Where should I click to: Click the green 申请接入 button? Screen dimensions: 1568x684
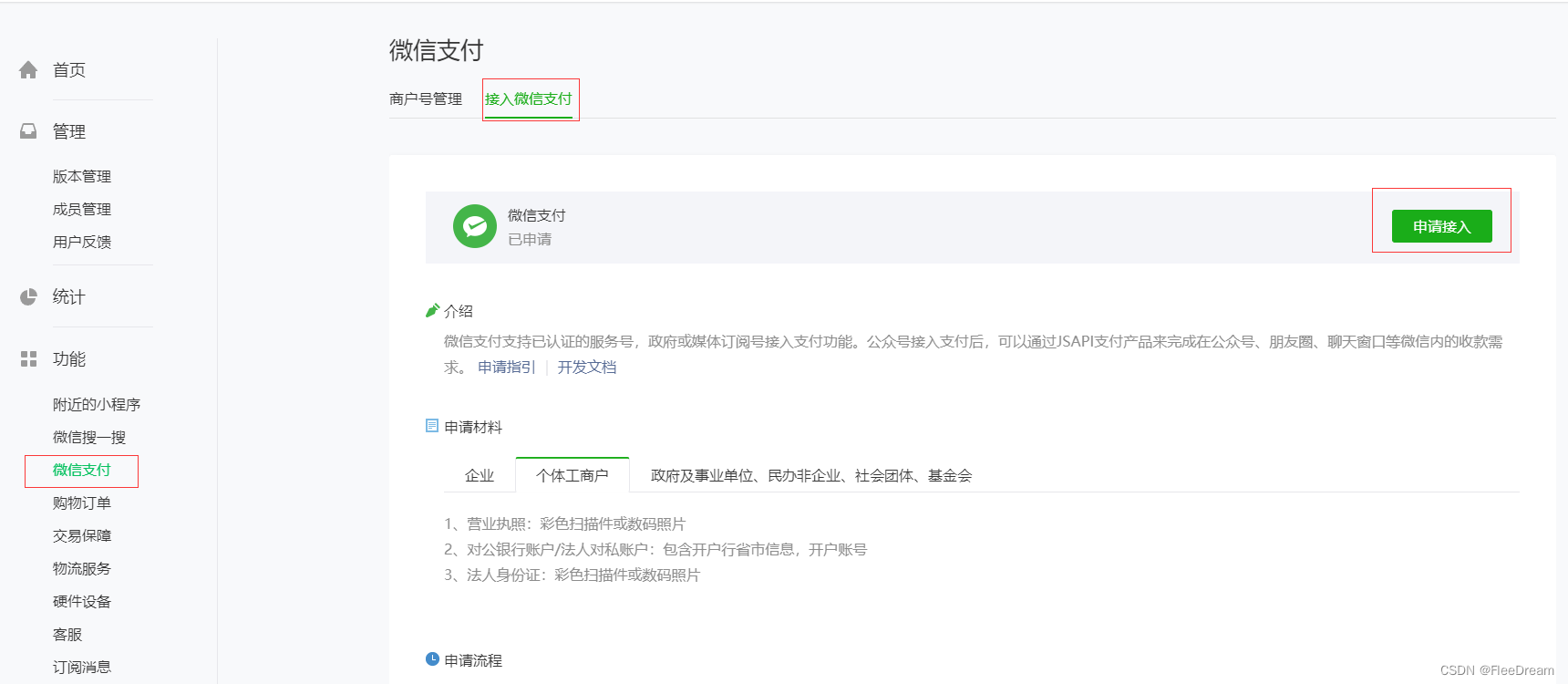[1441, 226]
